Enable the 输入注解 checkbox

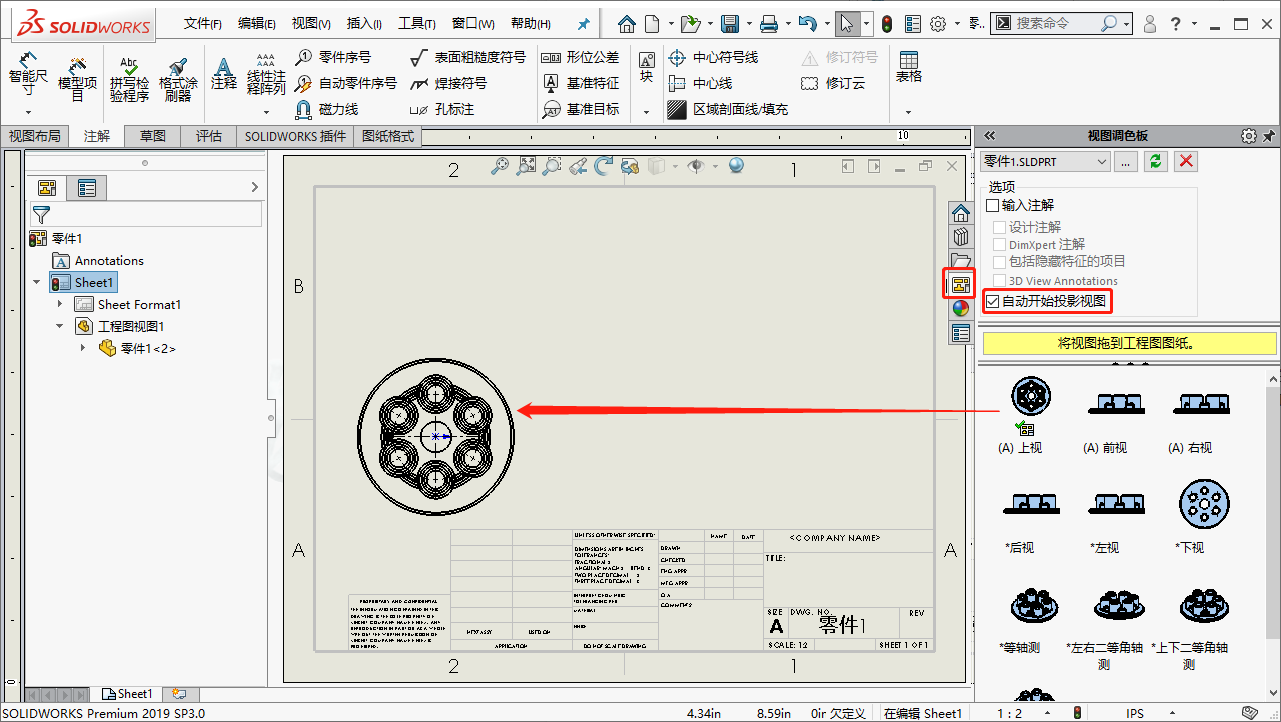pos(992,204)
